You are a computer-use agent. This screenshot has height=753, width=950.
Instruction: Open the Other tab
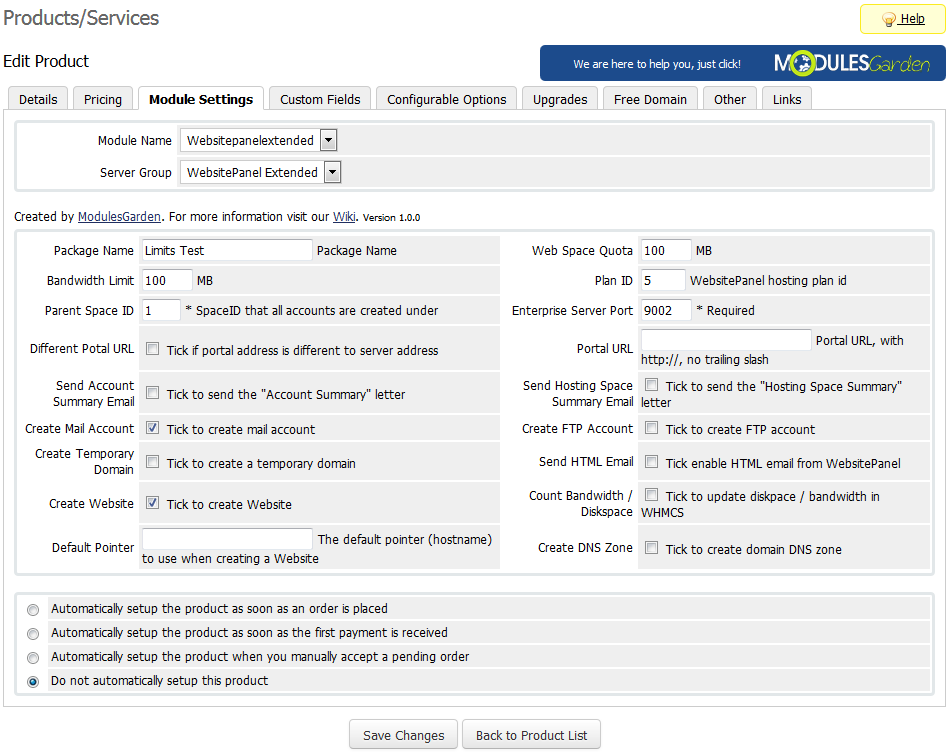tap(729, 99)
